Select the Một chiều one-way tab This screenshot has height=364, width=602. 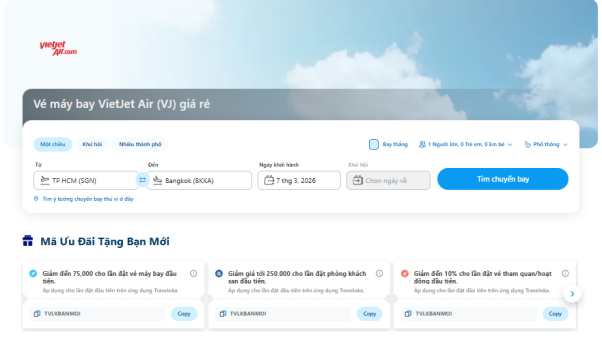pyautogui.click(x=53, y=144)
